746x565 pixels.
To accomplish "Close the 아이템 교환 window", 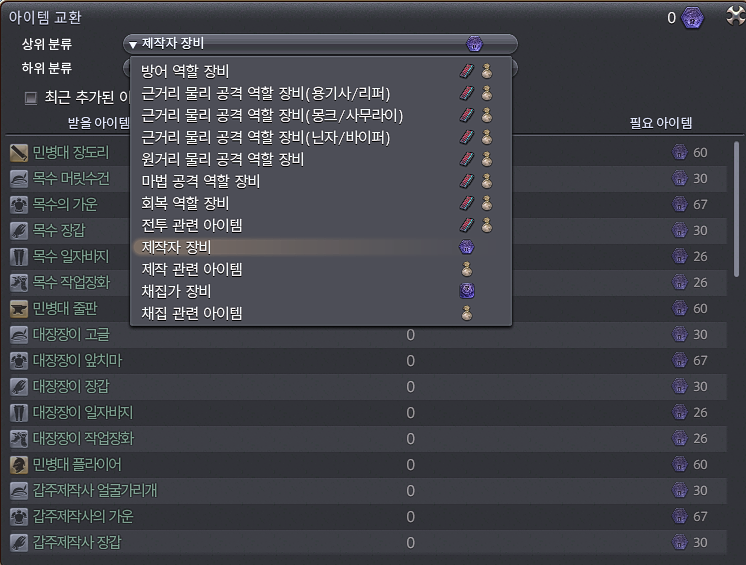I will click(736, 16).
